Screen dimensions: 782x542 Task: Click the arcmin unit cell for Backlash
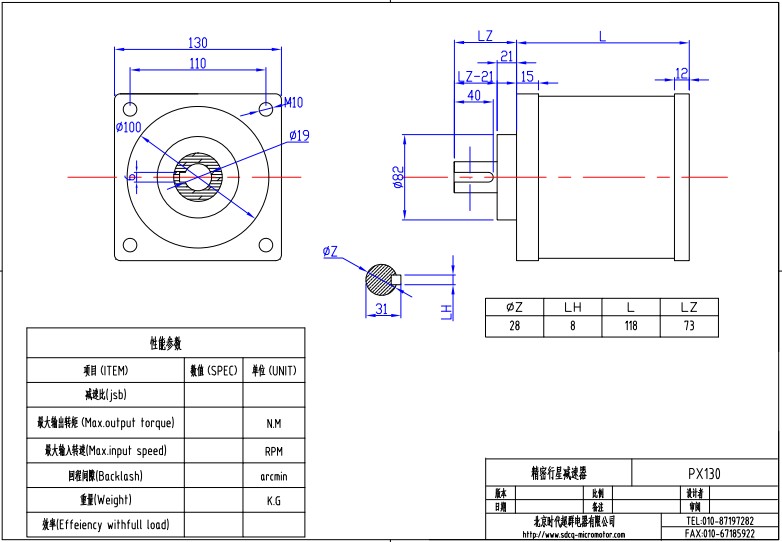pos(273,477)
